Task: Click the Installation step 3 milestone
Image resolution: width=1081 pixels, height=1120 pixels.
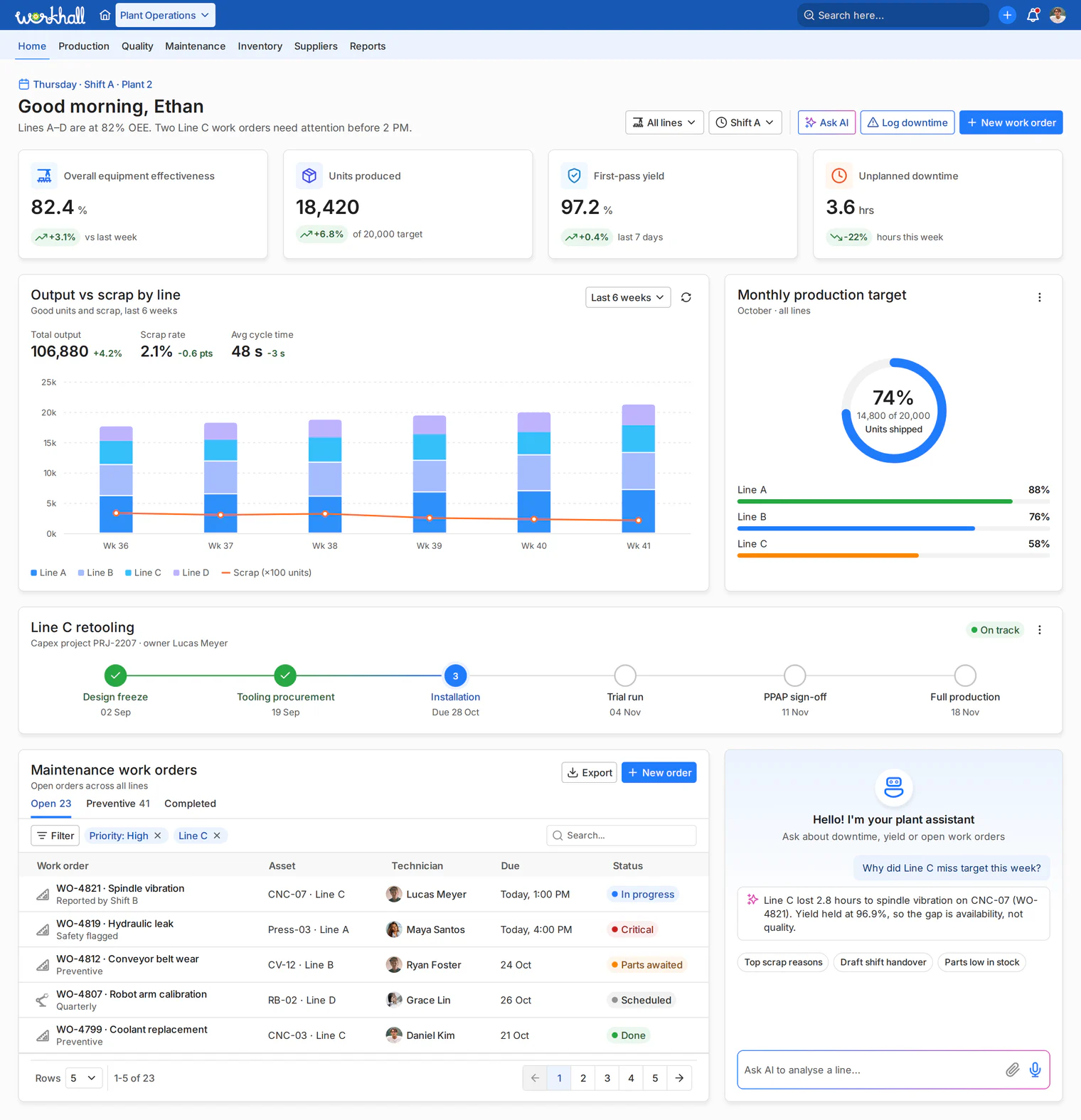Action: coord(456,676)
